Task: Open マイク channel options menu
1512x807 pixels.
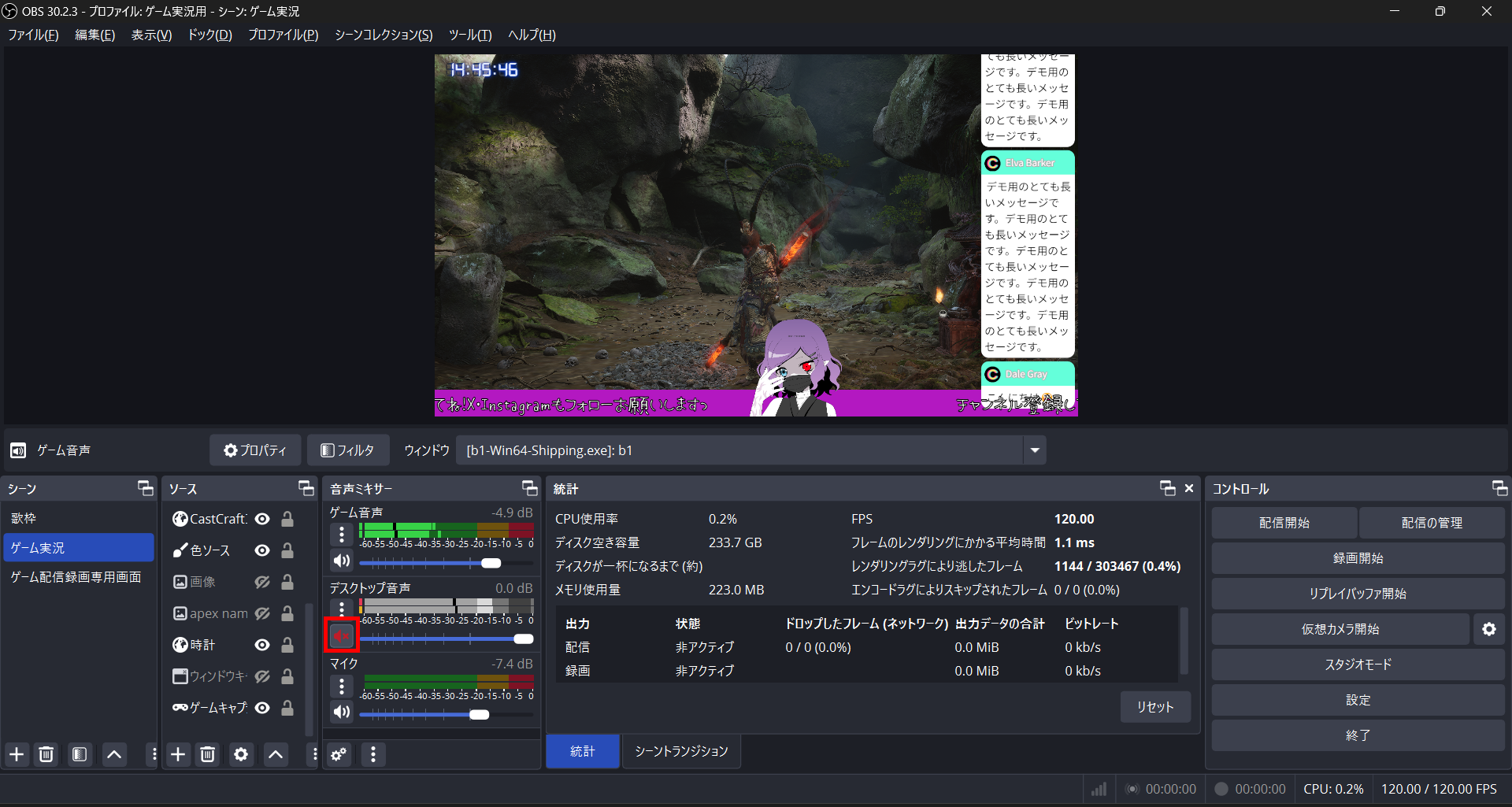Action: pos(341,686)
